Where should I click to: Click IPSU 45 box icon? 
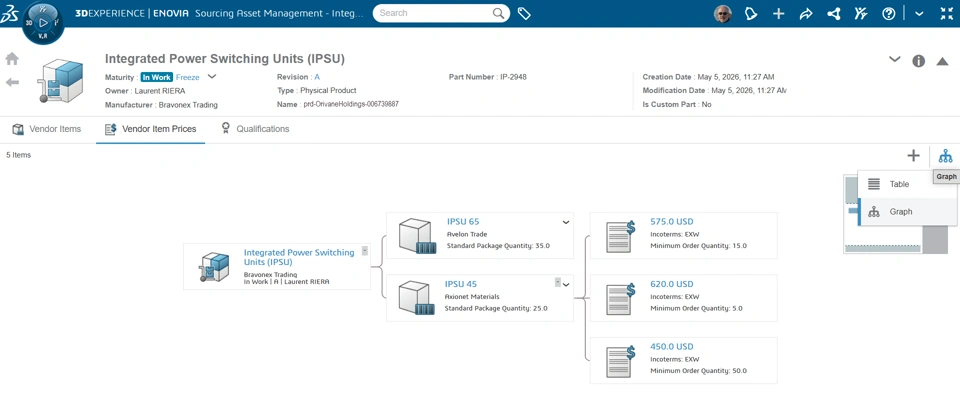[x=416, y=298]
